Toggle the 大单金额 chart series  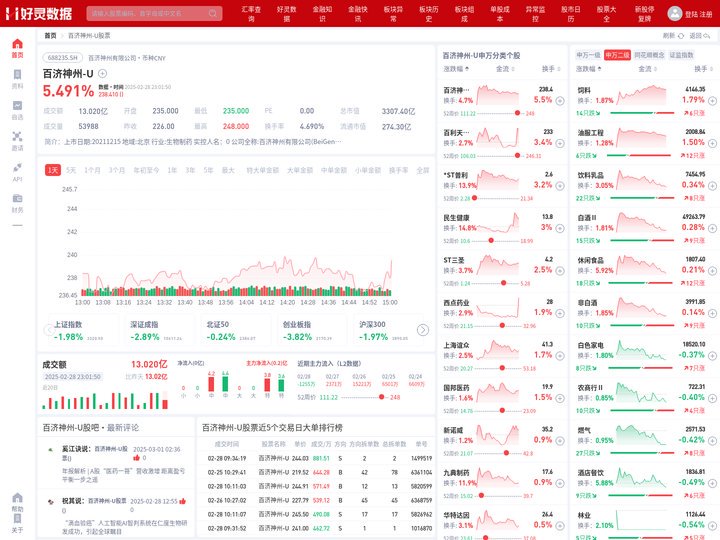click(300, 170)
